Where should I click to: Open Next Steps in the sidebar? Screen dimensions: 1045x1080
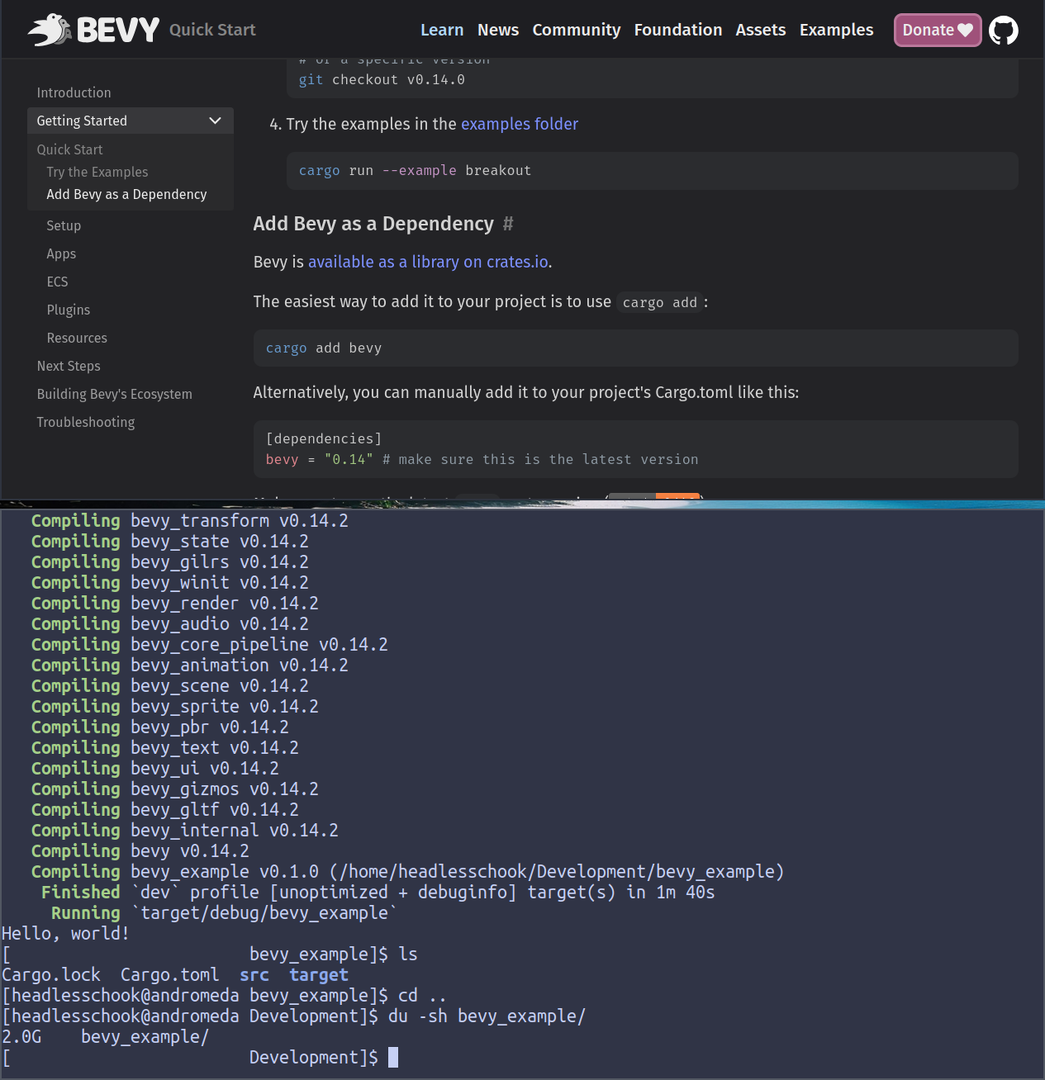coord(68,366)
